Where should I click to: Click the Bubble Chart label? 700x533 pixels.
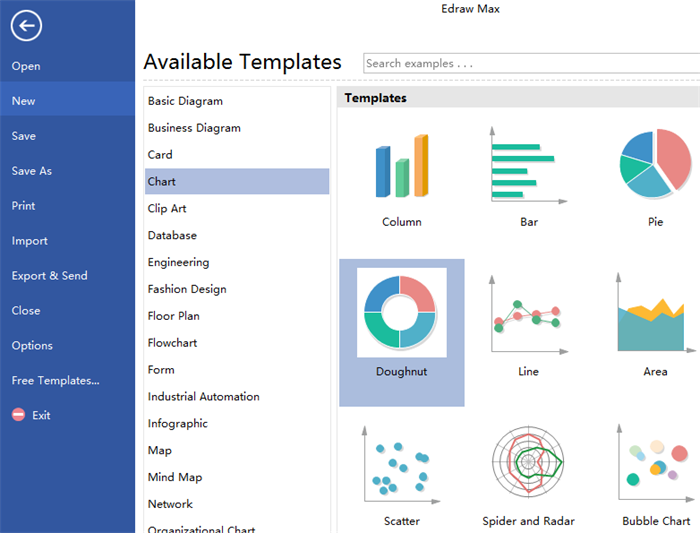pos(656,521)
